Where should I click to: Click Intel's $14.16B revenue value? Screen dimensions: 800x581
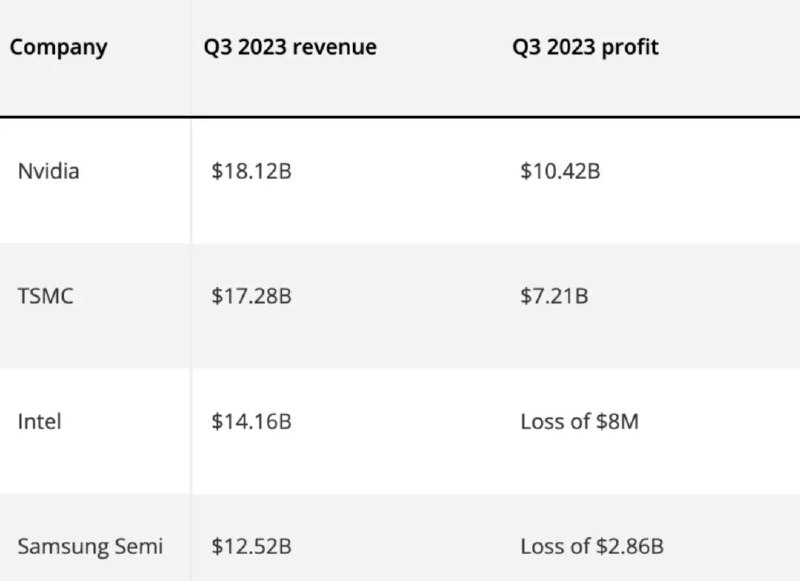[251, 421]
